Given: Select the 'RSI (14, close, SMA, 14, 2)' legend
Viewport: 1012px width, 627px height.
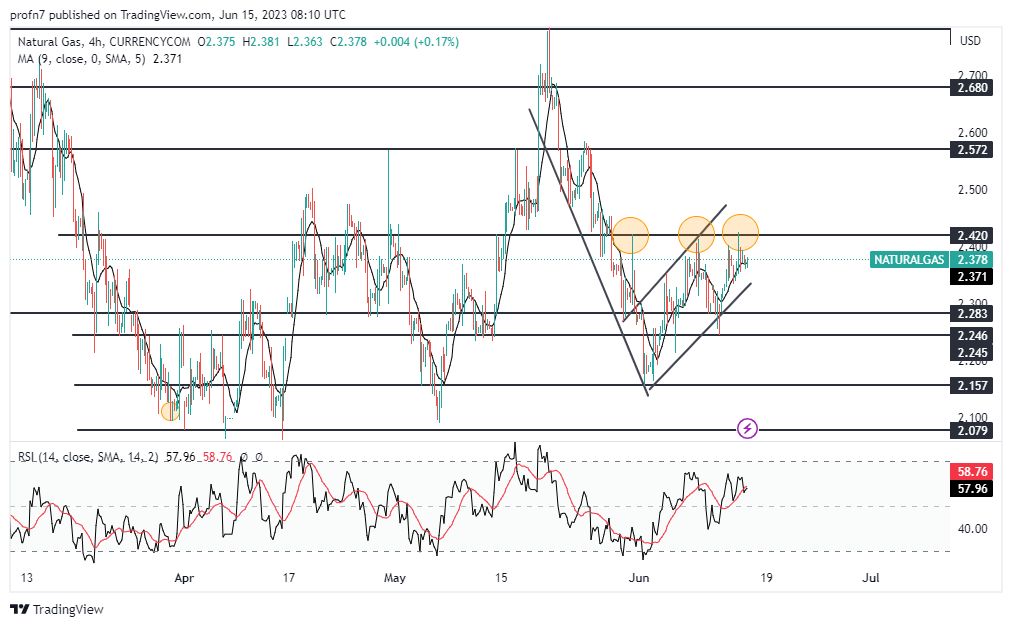Looking at the screenshot, I should coord(88,457).
